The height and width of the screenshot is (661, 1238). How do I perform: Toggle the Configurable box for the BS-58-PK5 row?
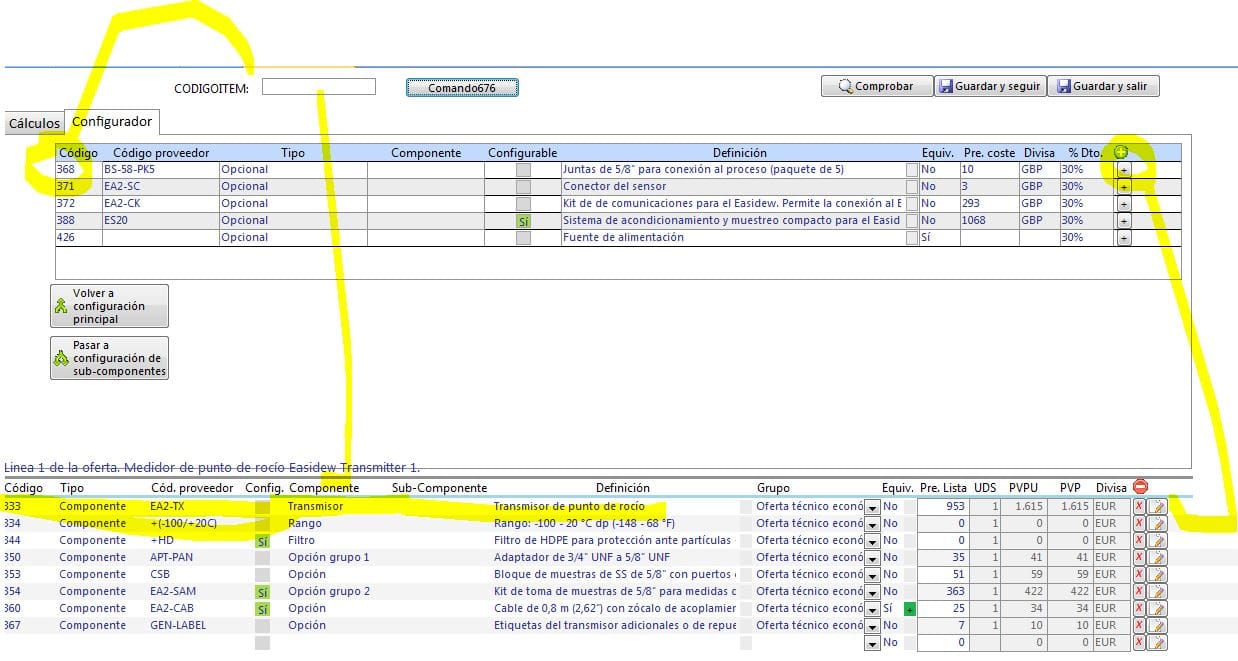[x=523, y=170]
